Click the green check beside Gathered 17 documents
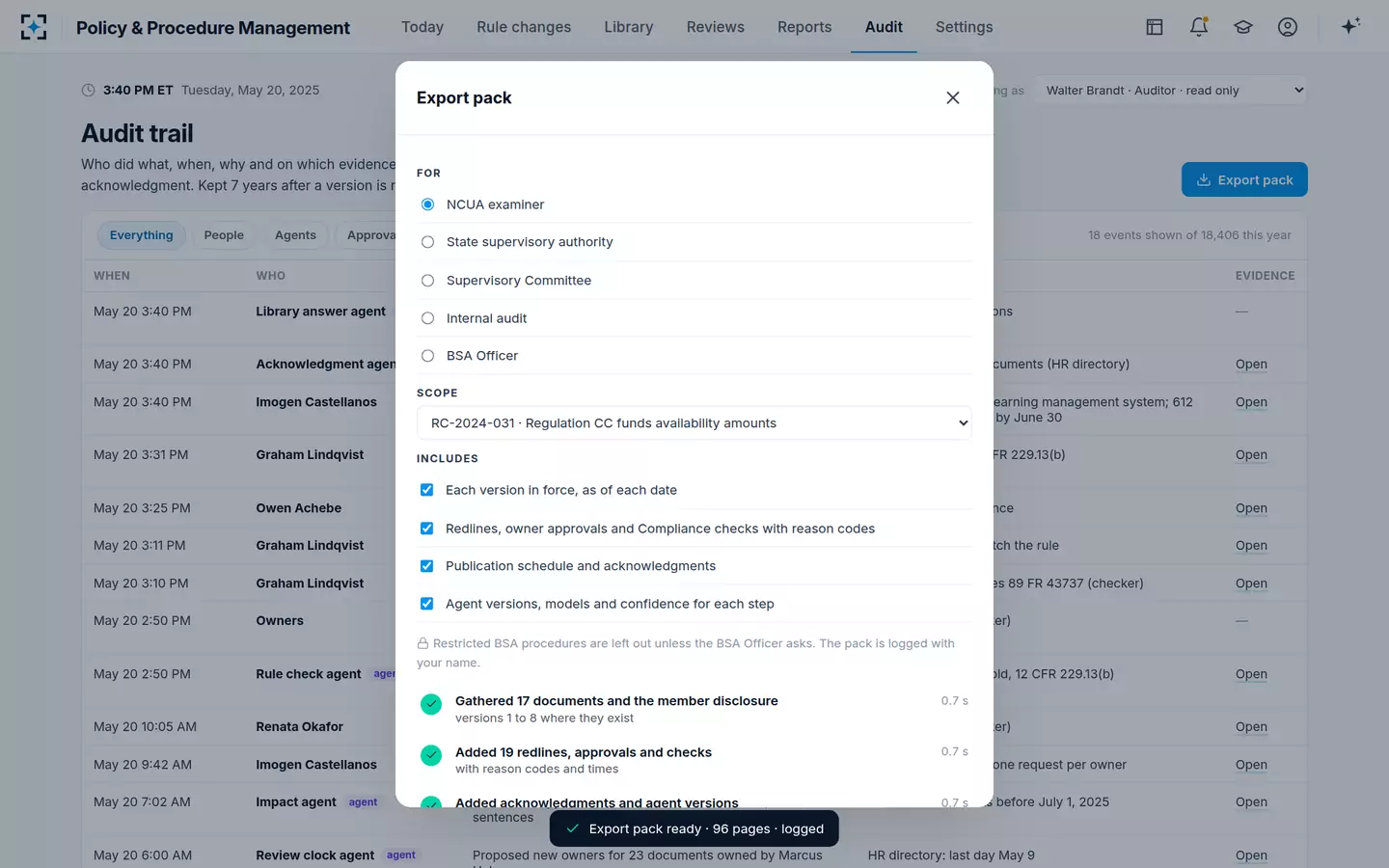This screenshot has height=868, width=1389. pyautogui.click(x=431, y=704)
